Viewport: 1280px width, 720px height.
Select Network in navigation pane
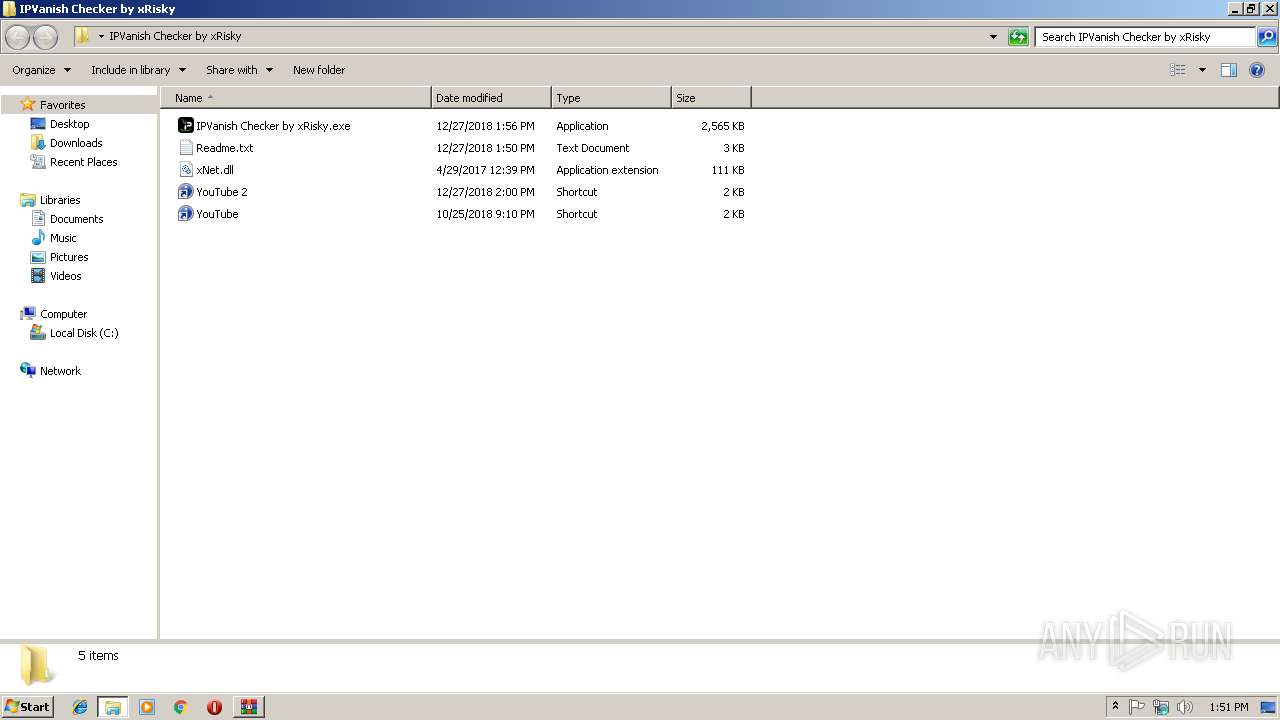(60, 371)
